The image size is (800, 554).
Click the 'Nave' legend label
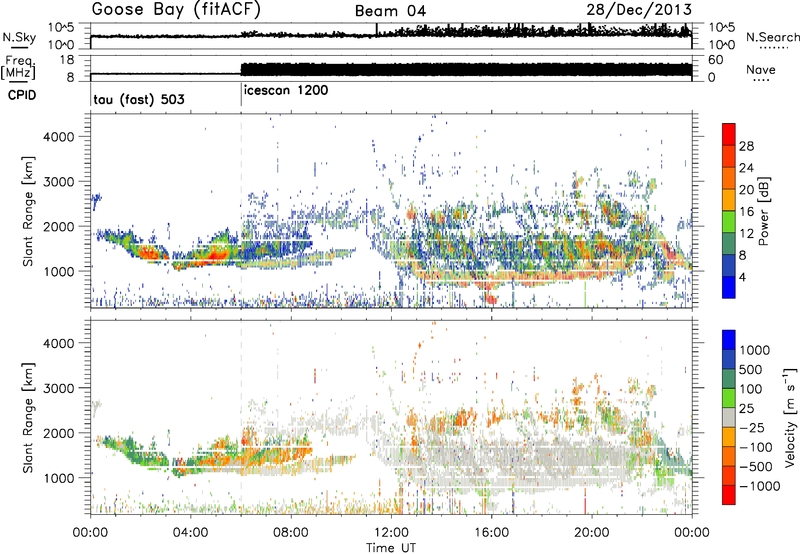761,69
